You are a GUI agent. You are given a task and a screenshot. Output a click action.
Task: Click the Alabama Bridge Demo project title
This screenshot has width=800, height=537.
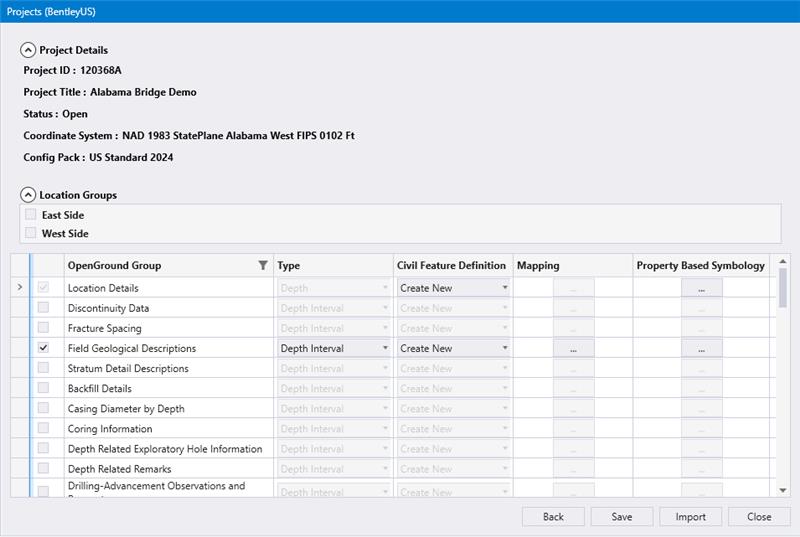(143, 92)
